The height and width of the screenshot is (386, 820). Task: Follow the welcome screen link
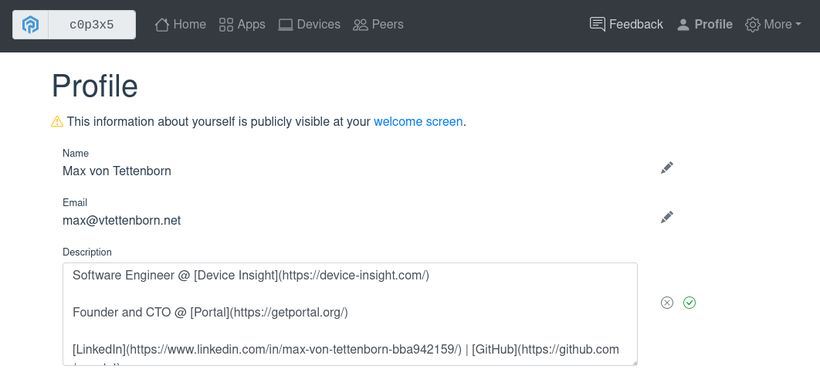pos(418,122)
